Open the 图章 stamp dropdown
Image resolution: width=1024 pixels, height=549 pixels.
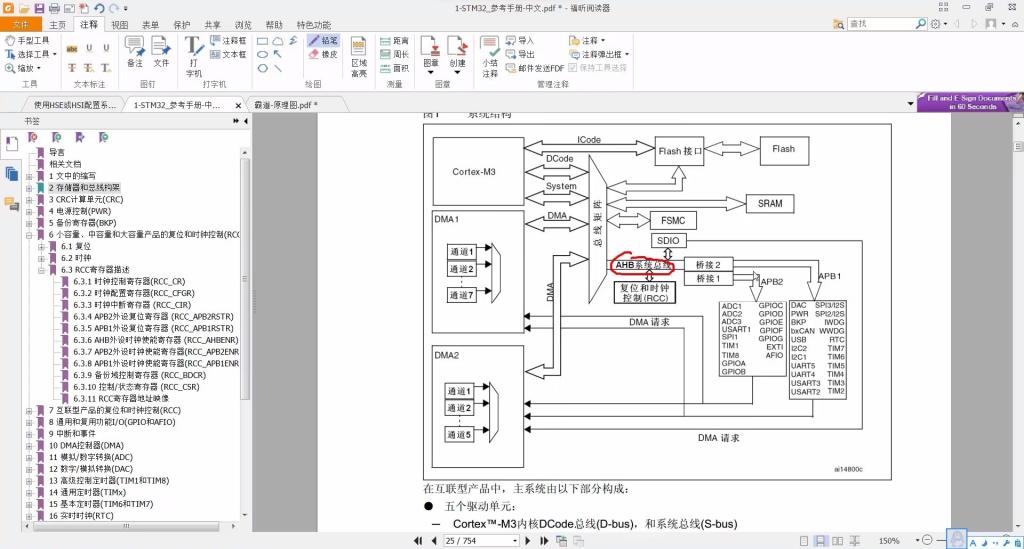tap(431, 55)
